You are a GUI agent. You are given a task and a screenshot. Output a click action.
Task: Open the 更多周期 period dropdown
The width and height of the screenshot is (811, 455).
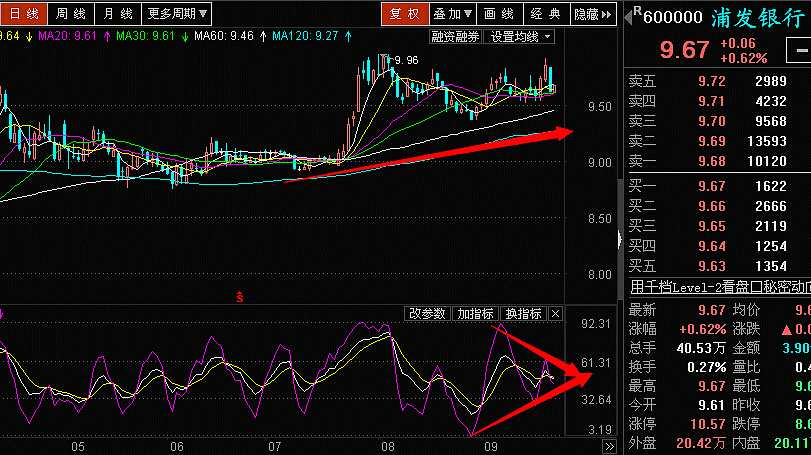[x=176, y=13]
